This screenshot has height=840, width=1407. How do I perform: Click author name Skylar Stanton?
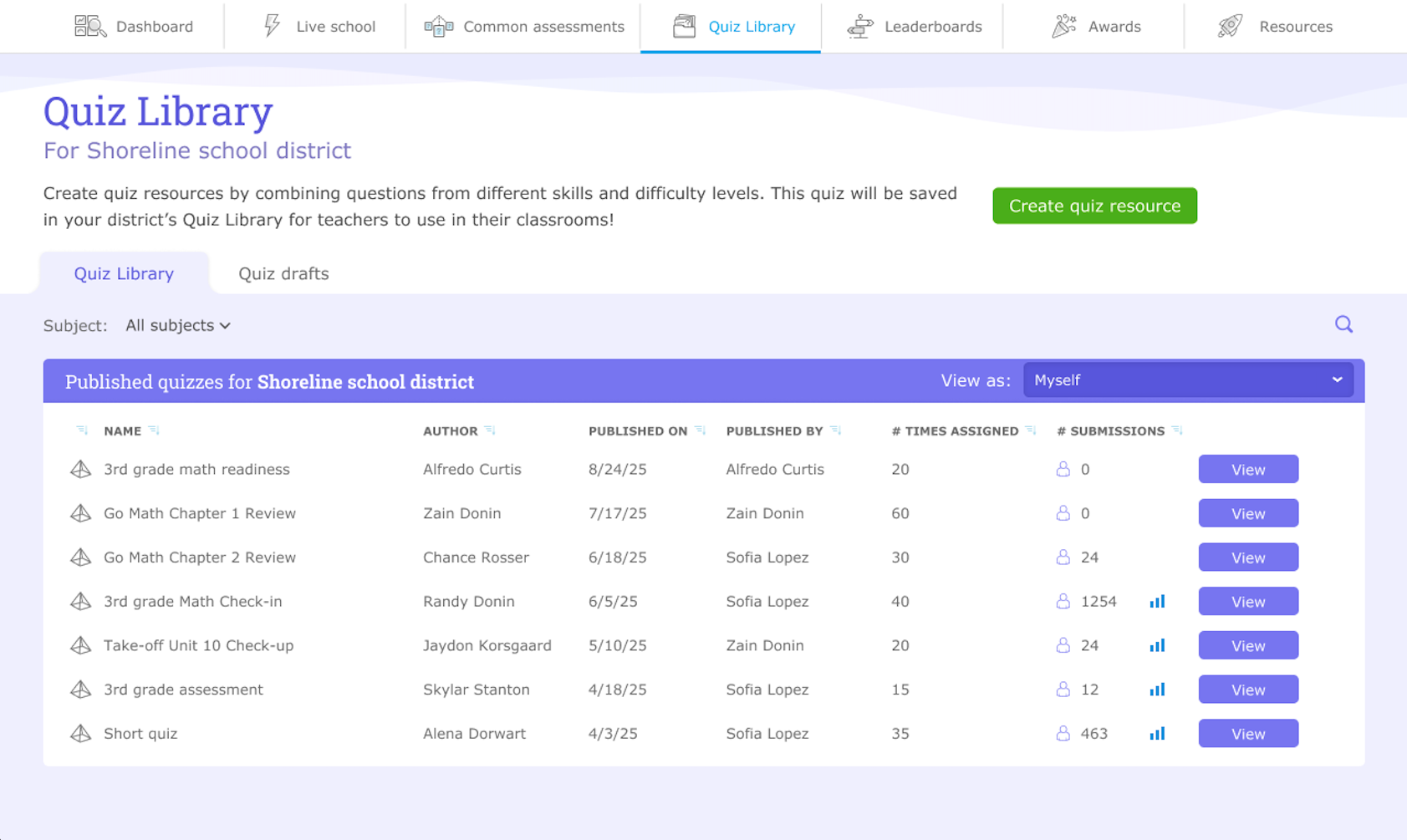click(x=477, y=690)
